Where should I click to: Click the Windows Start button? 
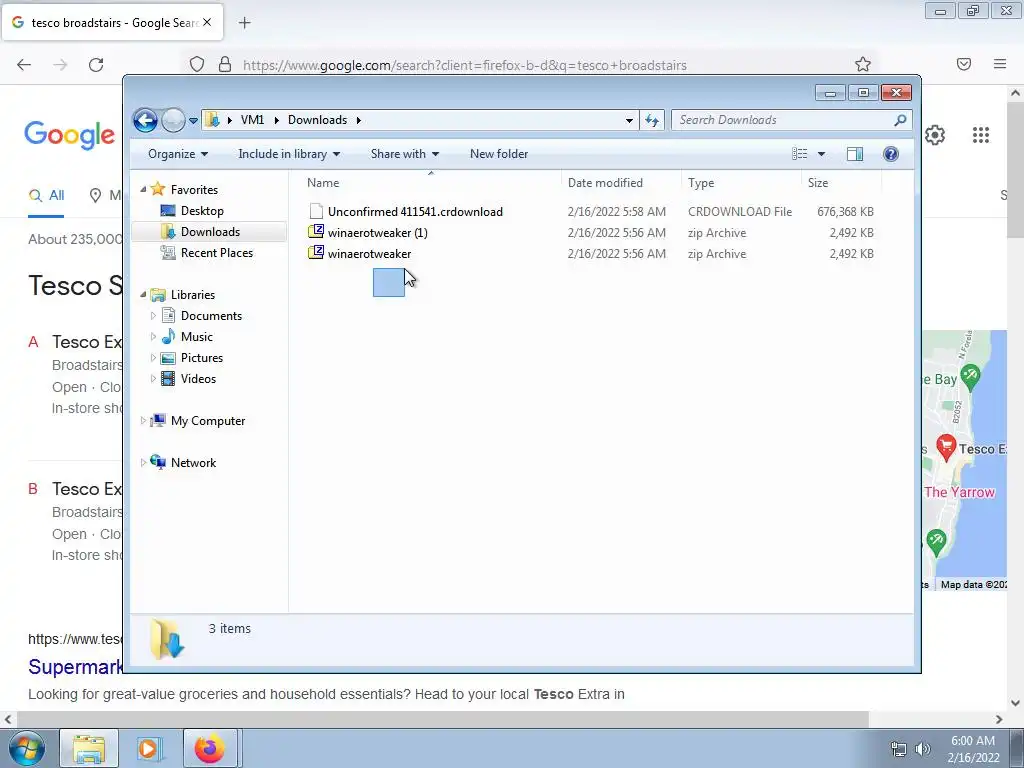[26, 748]
